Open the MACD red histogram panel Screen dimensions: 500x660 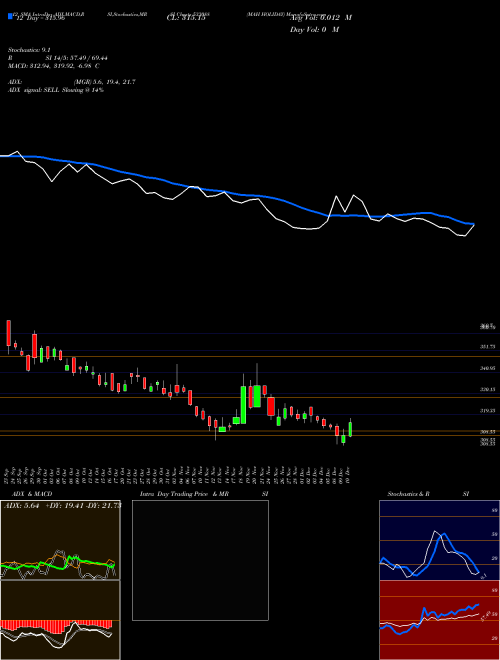pyautogui.click(x=60, y=620)
